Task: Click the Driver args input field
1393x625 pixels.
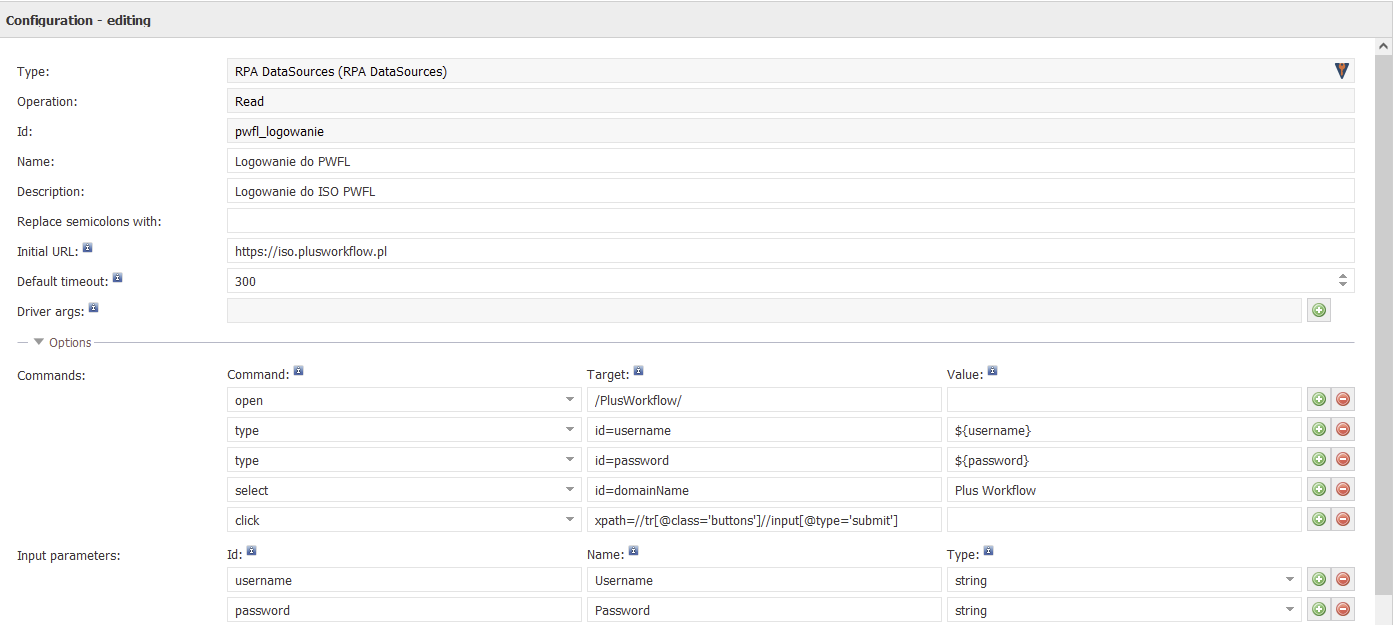Action: [x=764, y=311]
